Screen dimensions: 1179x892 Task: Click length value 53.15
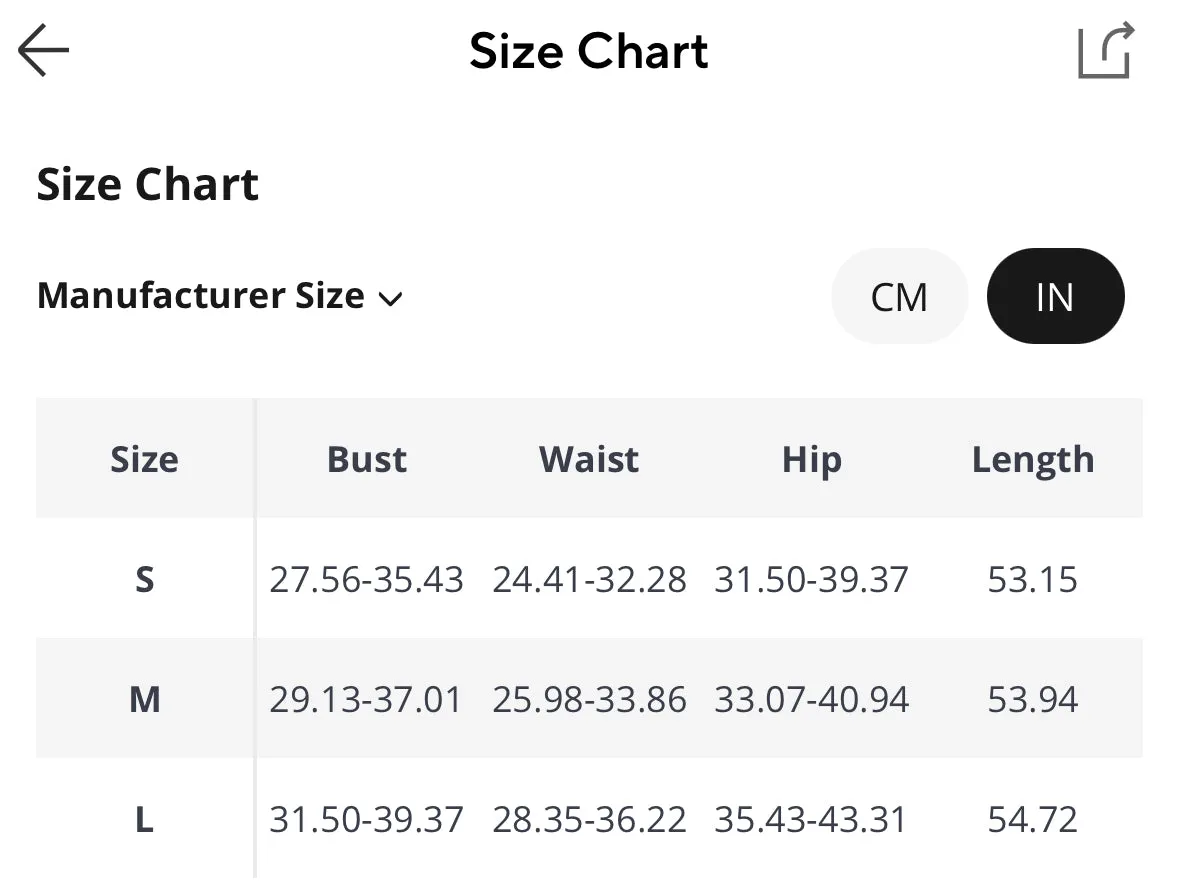click(1032, 579)
